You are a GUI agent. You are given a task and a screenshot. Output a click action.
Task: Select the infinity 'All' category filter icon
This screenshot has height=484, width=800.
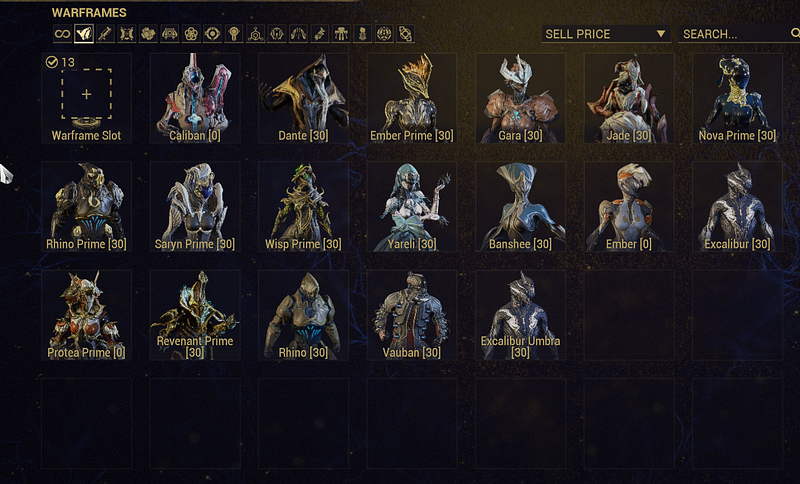pos(62,34)
